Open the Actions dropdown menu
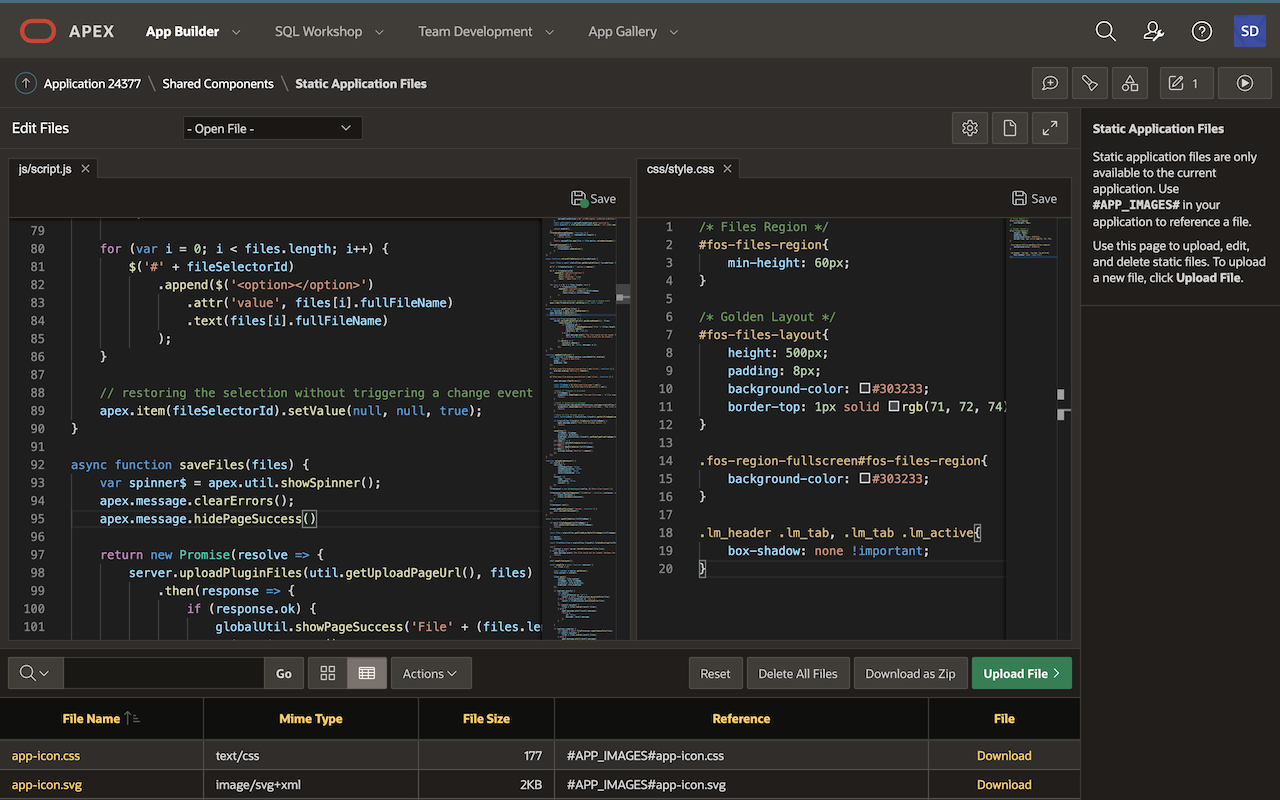The width and height of the screenshot is (1280, 800). coord(431,673)
